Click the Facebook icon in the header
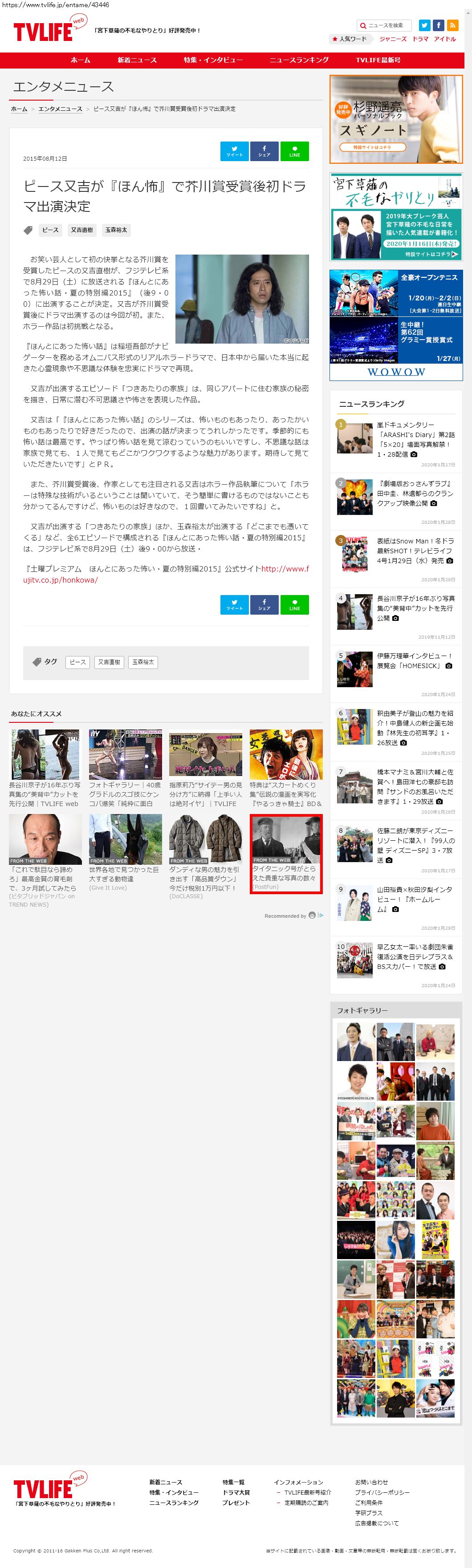 [438, 25]
